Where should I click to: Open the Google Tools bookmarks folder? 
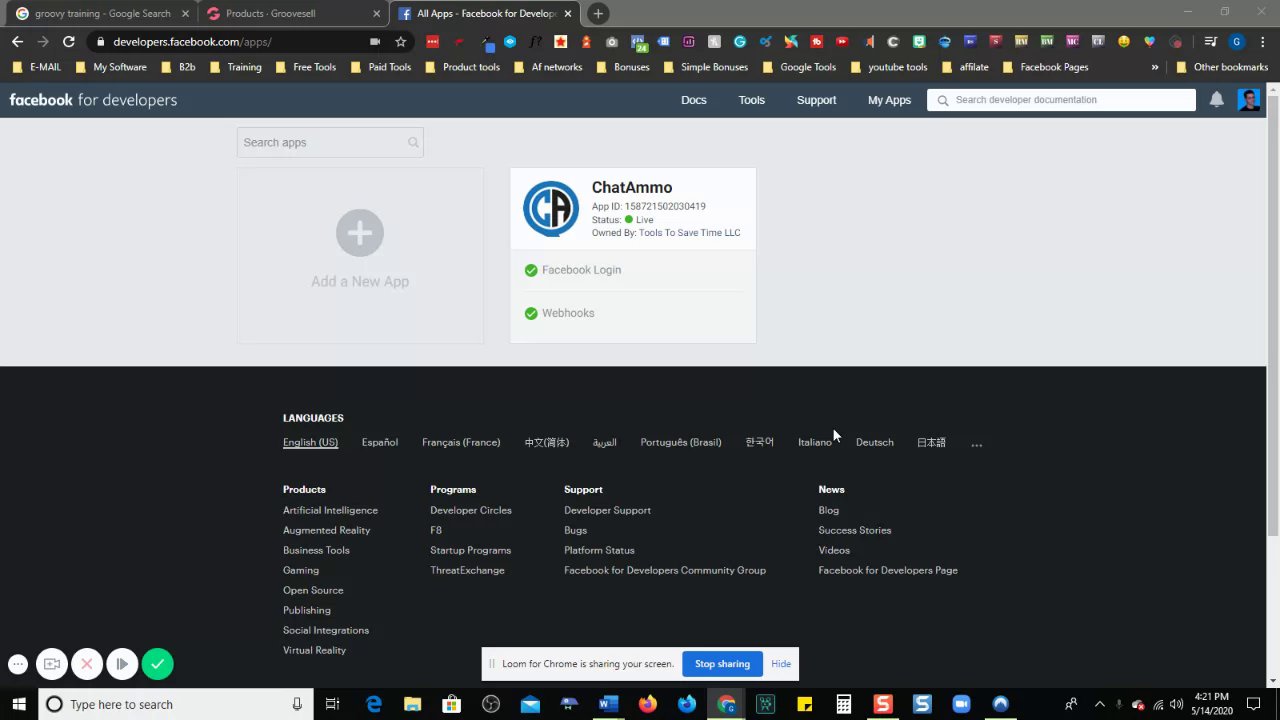[799, 67]
